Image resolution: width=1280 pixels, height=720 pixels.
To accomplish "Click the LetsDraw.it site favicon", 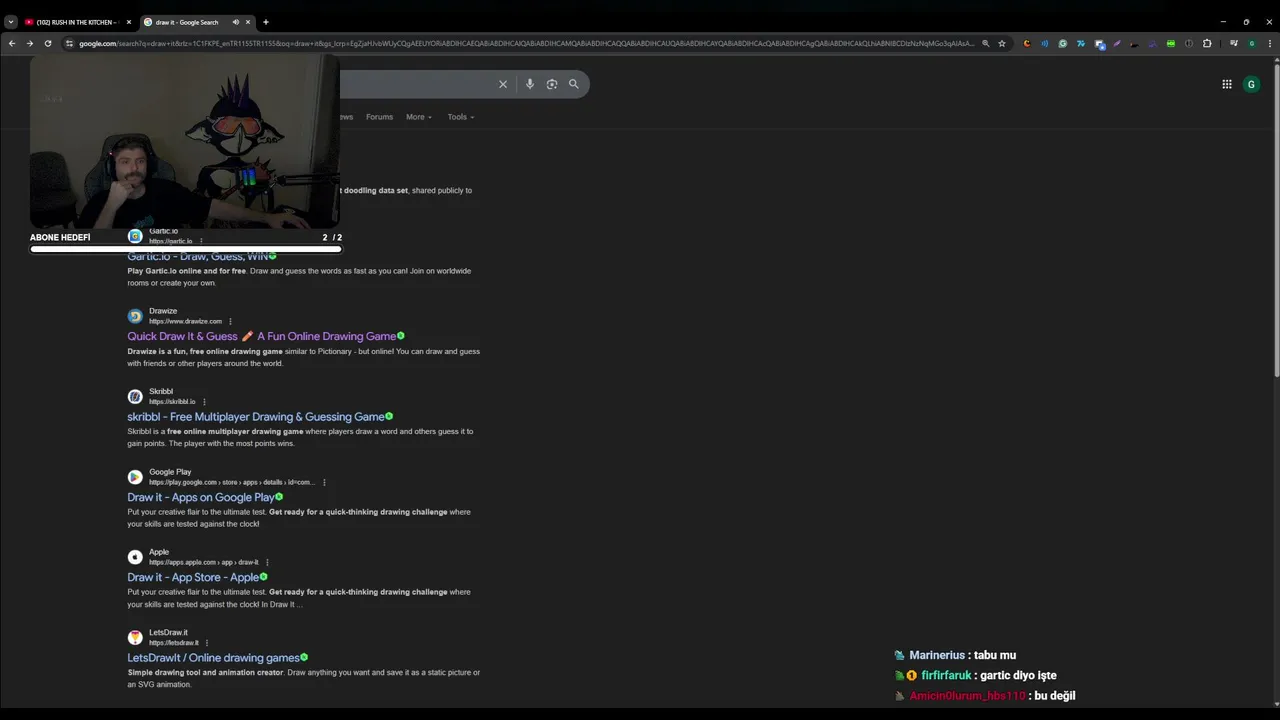I will pos(135,638).
